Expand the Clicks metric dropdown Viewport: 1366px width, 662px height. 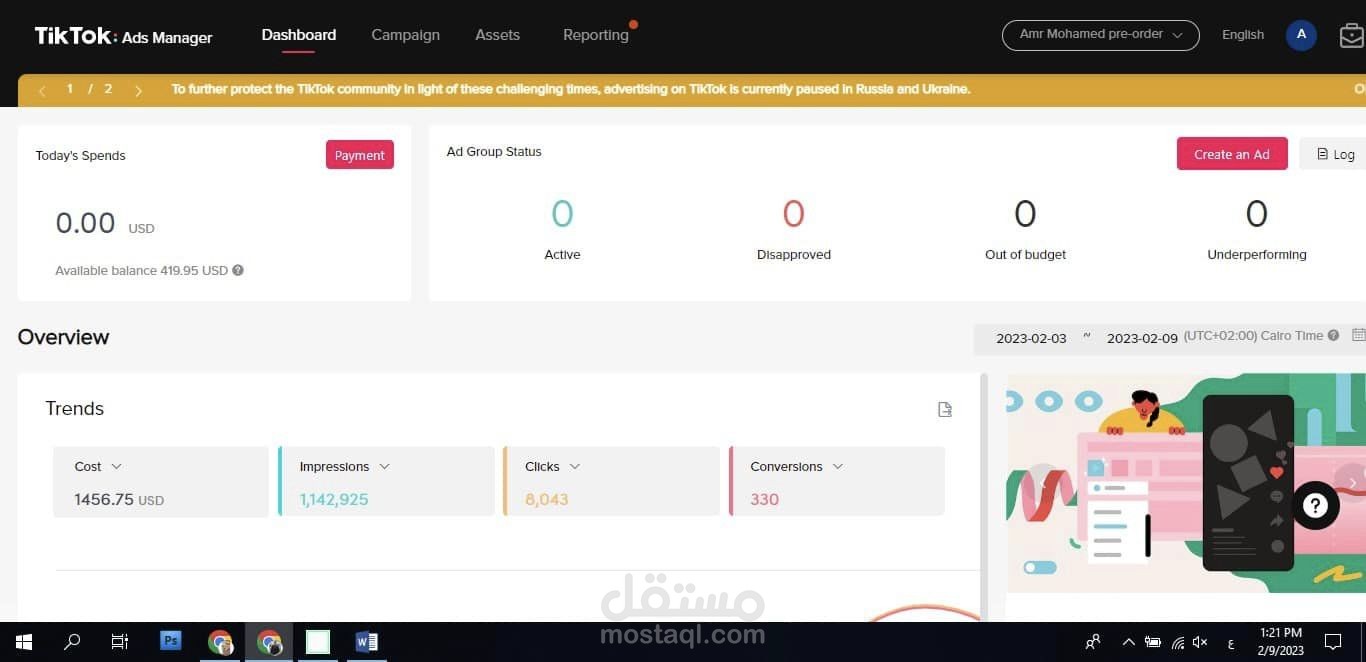(574, 466)
